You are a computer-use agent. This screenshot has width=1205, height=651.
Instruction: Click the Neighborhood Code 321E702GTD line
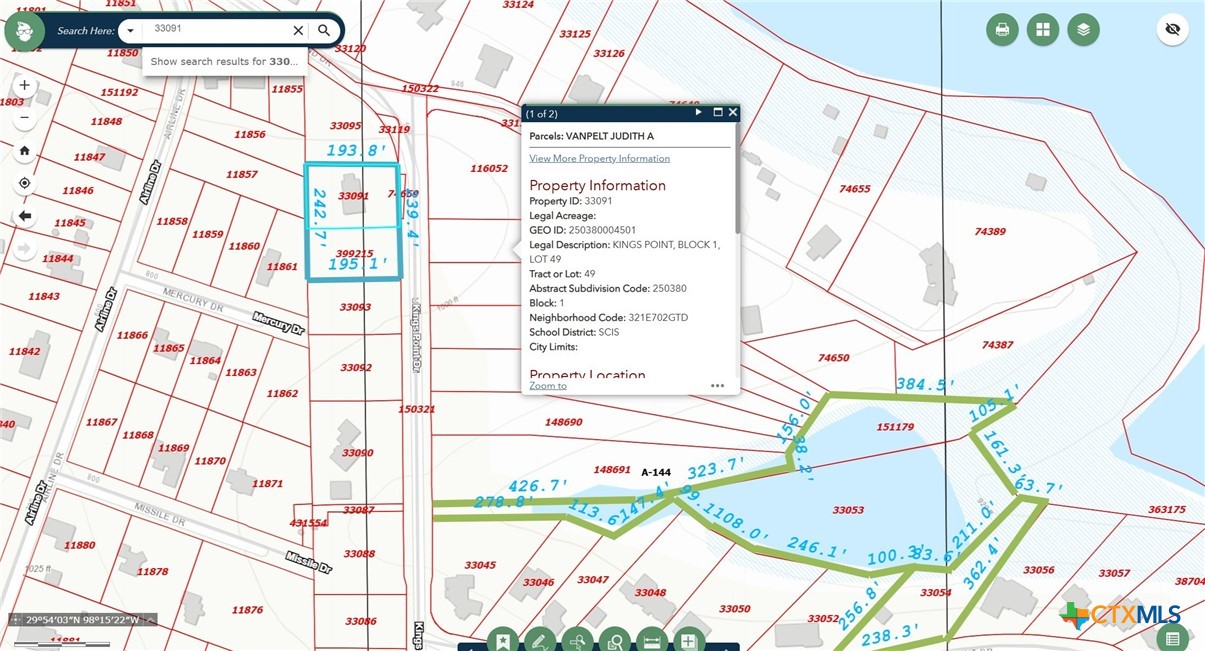click(608, 317)
